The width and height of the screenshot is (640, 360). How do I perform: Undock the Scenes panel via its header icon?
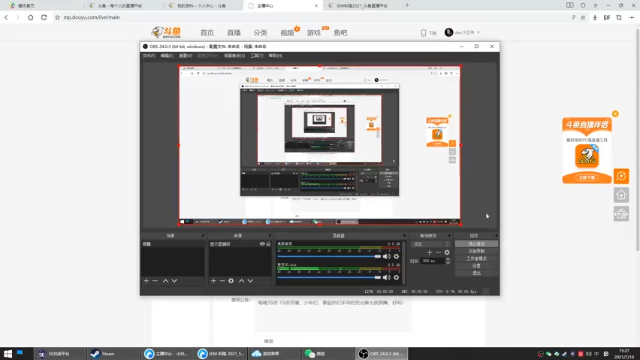202,236
